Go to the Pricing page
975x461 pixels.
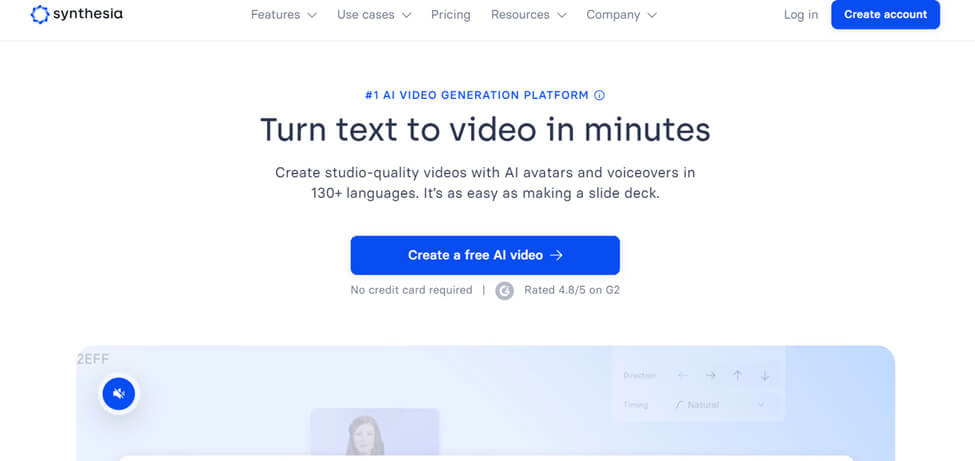450,15
